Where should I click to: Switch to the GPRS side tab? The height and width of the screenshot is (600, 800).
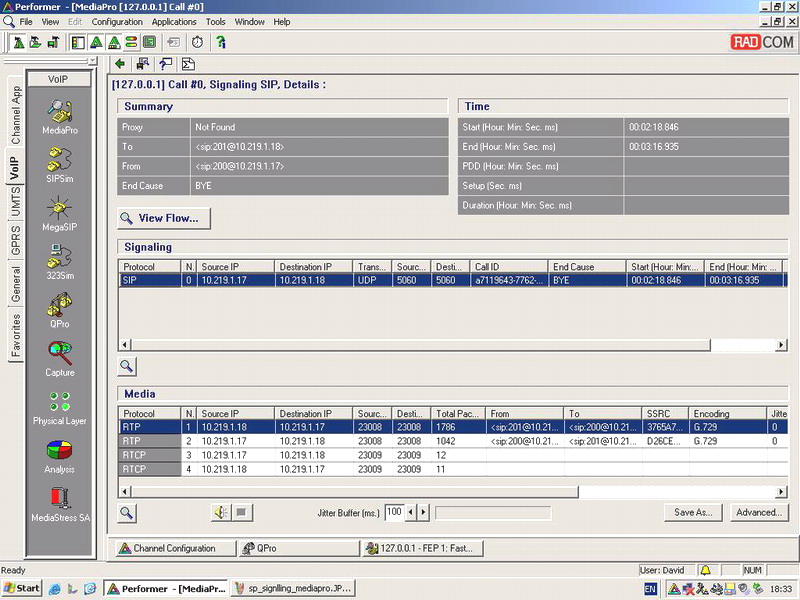tap(16, 241)
